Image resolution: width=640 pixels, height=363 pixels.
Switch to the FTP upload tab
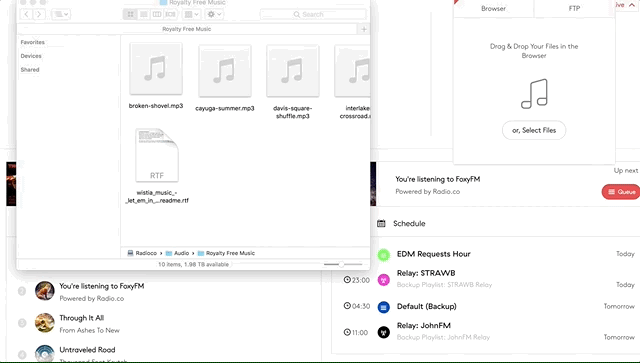coord(574,9)
